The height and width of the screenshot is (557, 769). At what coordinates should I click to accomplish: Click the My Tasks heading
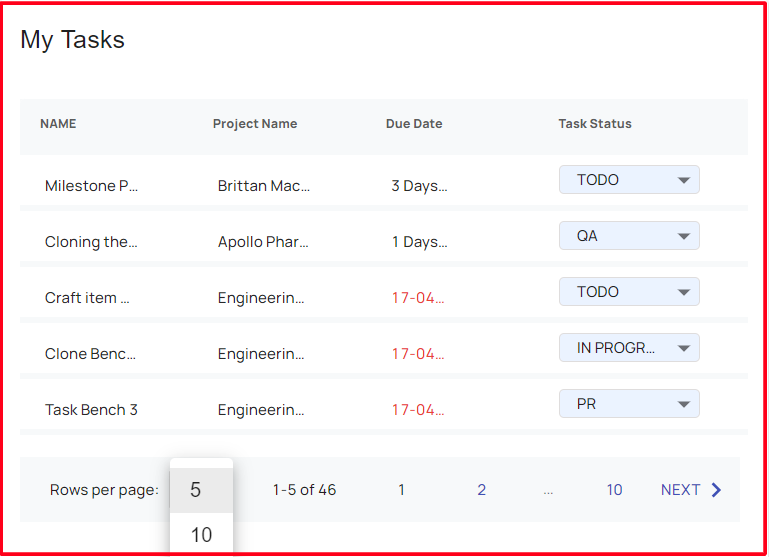73,40
